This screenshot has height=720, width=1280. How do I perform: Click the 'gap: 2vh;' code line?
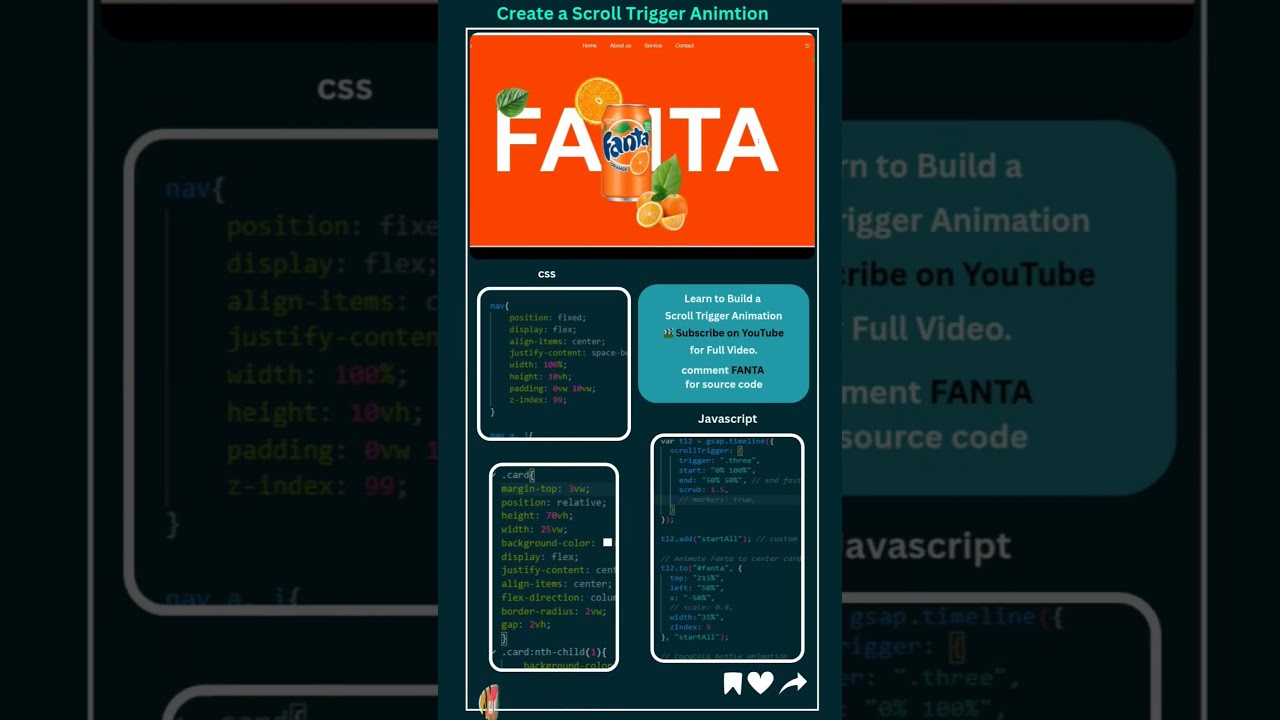[x=526, y=625]
